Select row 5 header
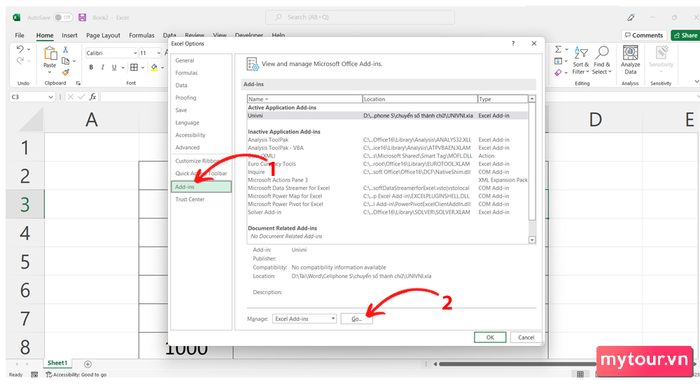 click(25, 261)
